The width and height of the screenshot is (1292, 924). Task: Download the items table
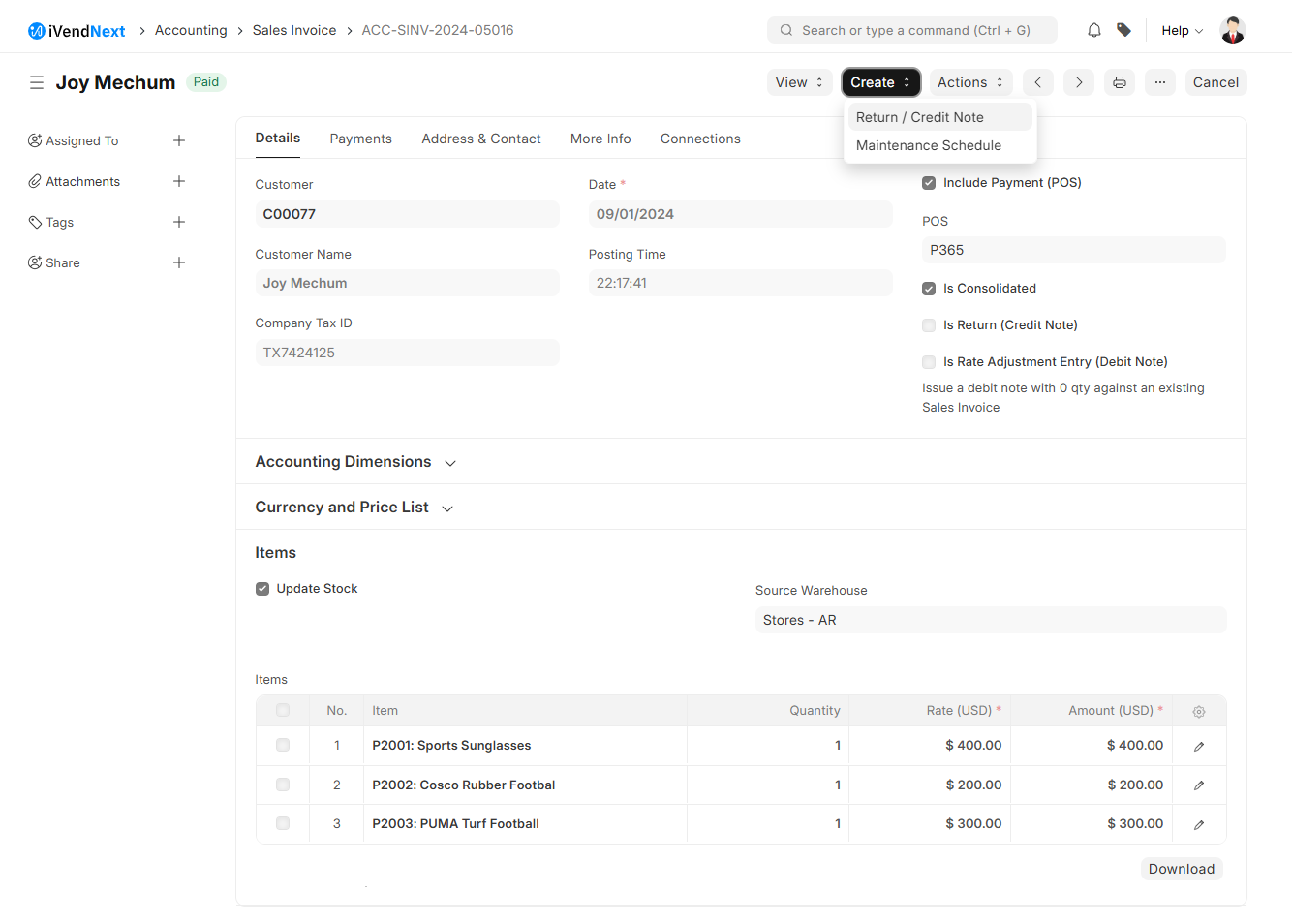click(x=1182, y=869)
